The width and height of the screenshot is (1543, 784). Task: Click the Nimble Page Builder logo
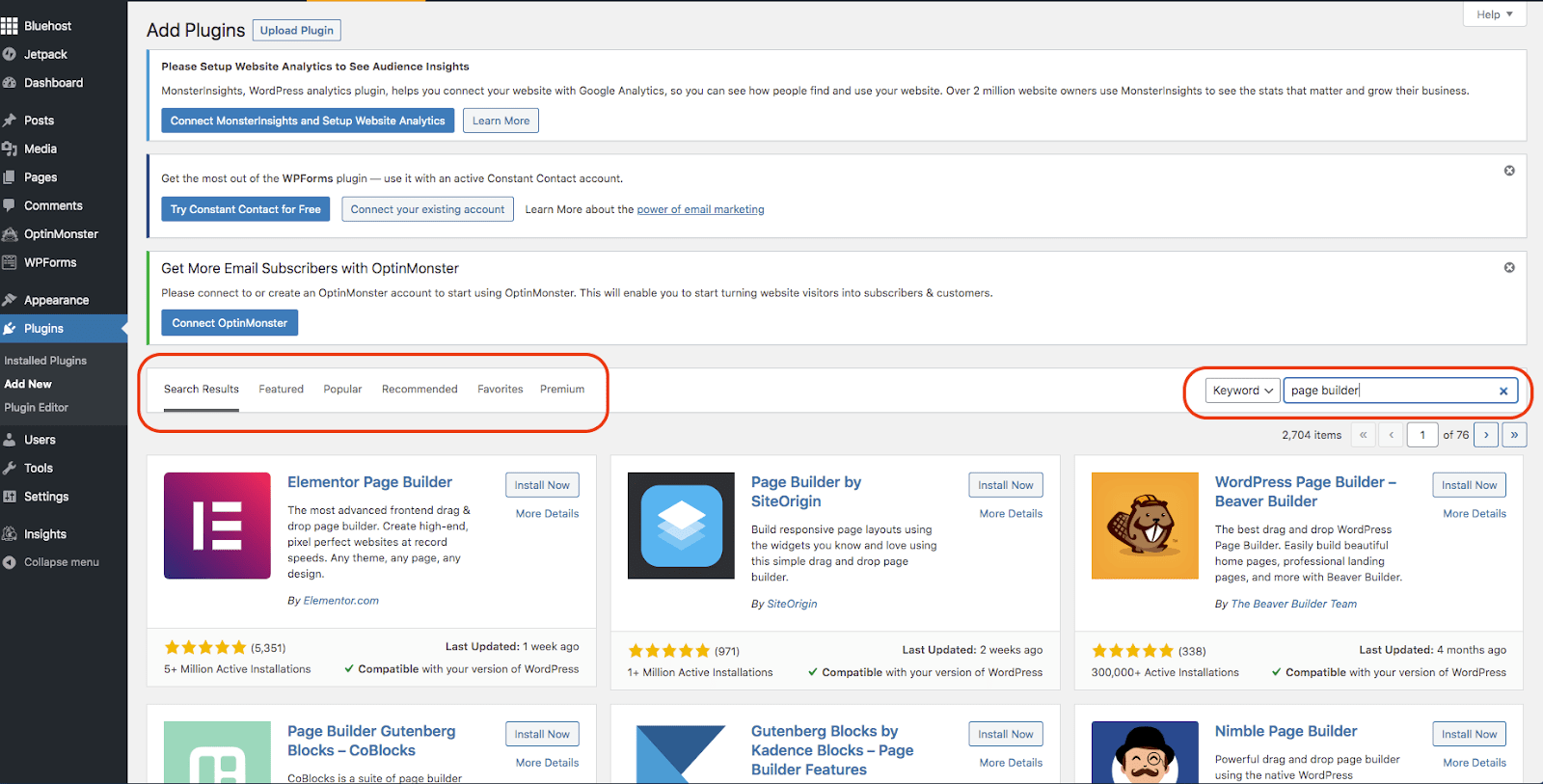1145,752
